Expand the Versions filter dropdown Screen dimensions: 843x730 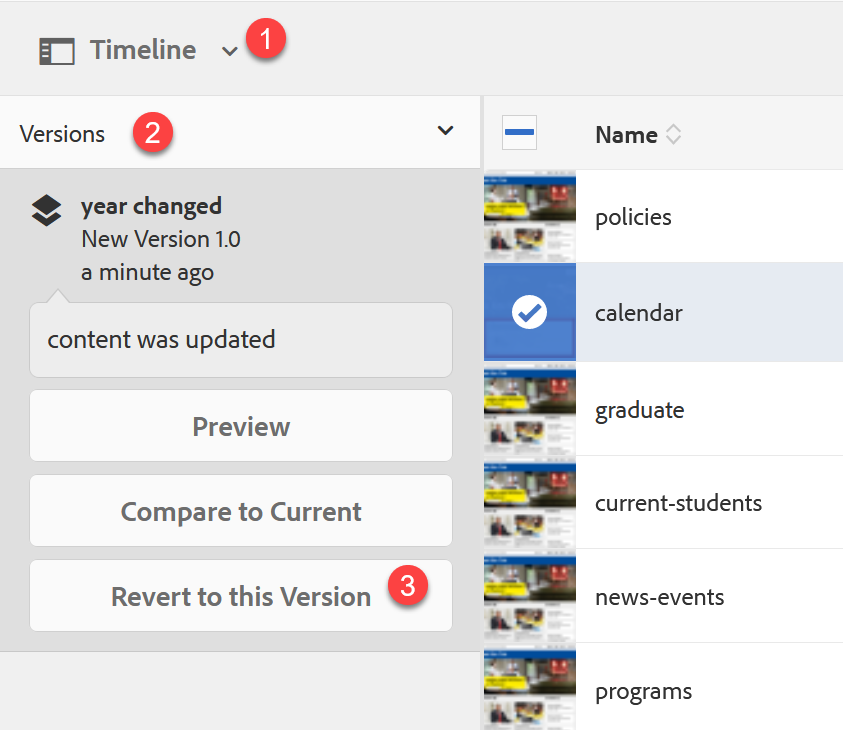pyautogui.click(x=446, y=131)
